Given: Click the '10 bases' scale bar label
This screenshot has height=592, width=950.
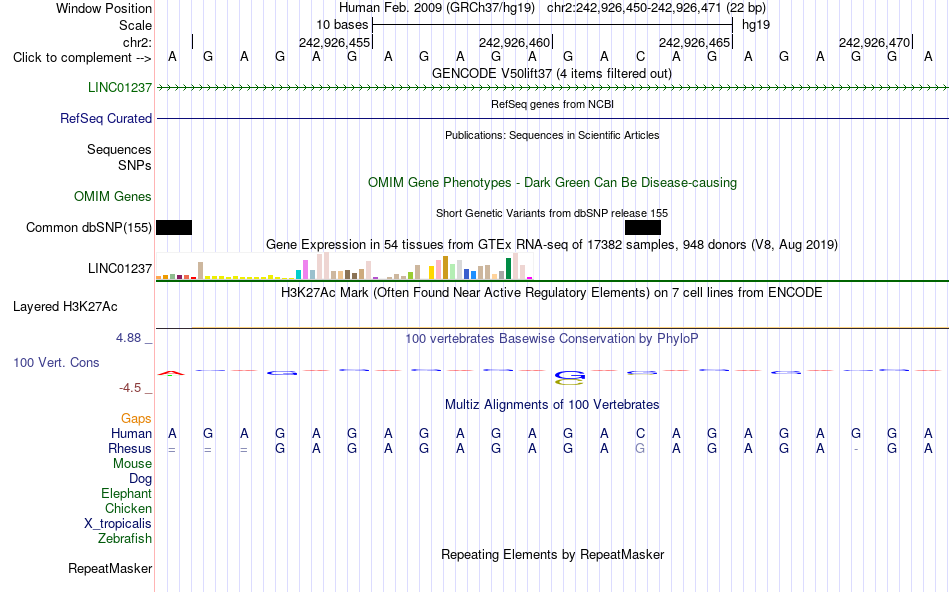Looking at the screenshot, I should pyautogui.click(x=342, y=25).
